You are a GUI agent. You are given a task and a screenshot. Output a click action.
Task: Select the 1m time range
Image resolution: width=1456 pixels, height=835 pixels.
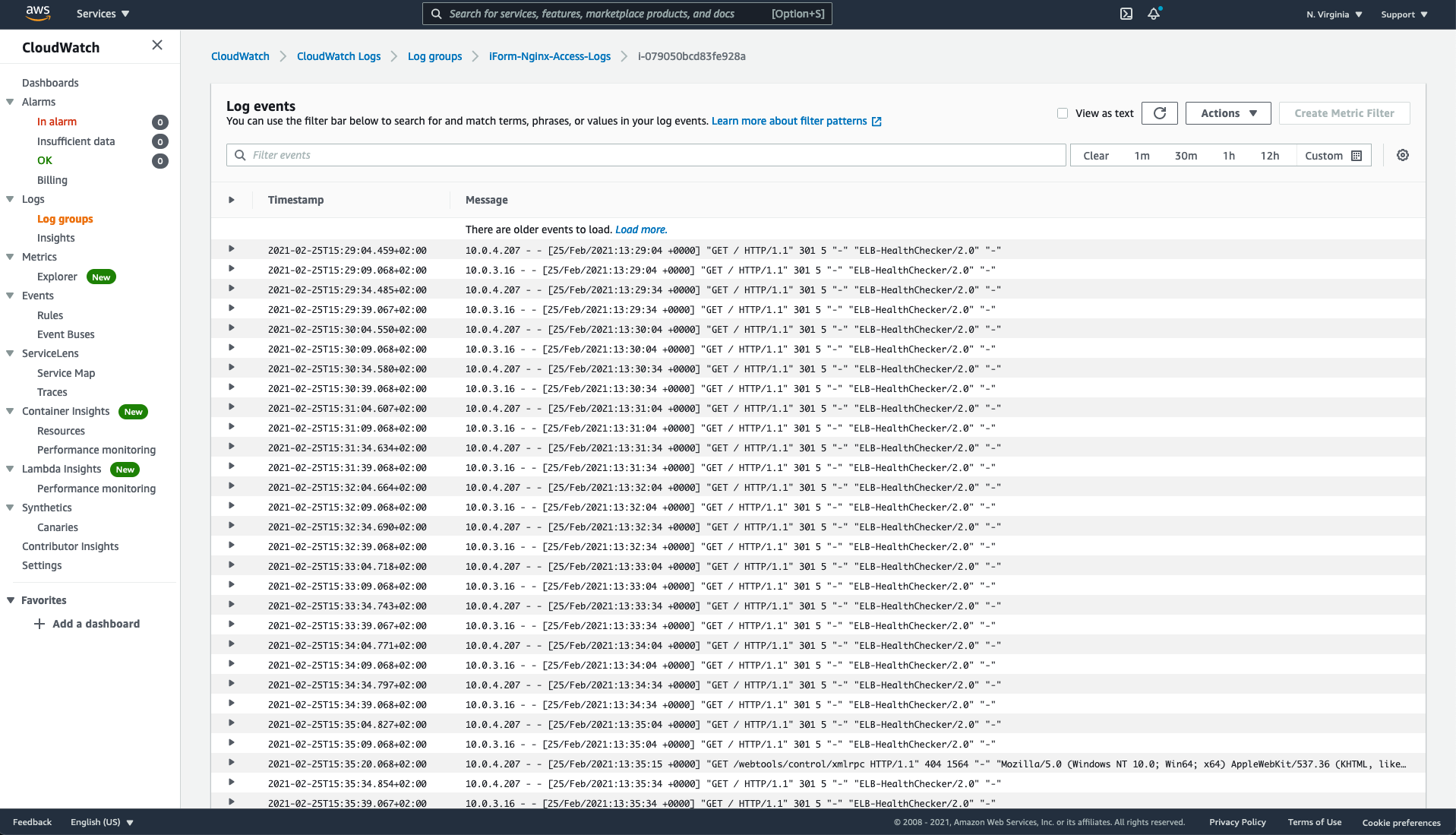click(x=1142, y=156)
